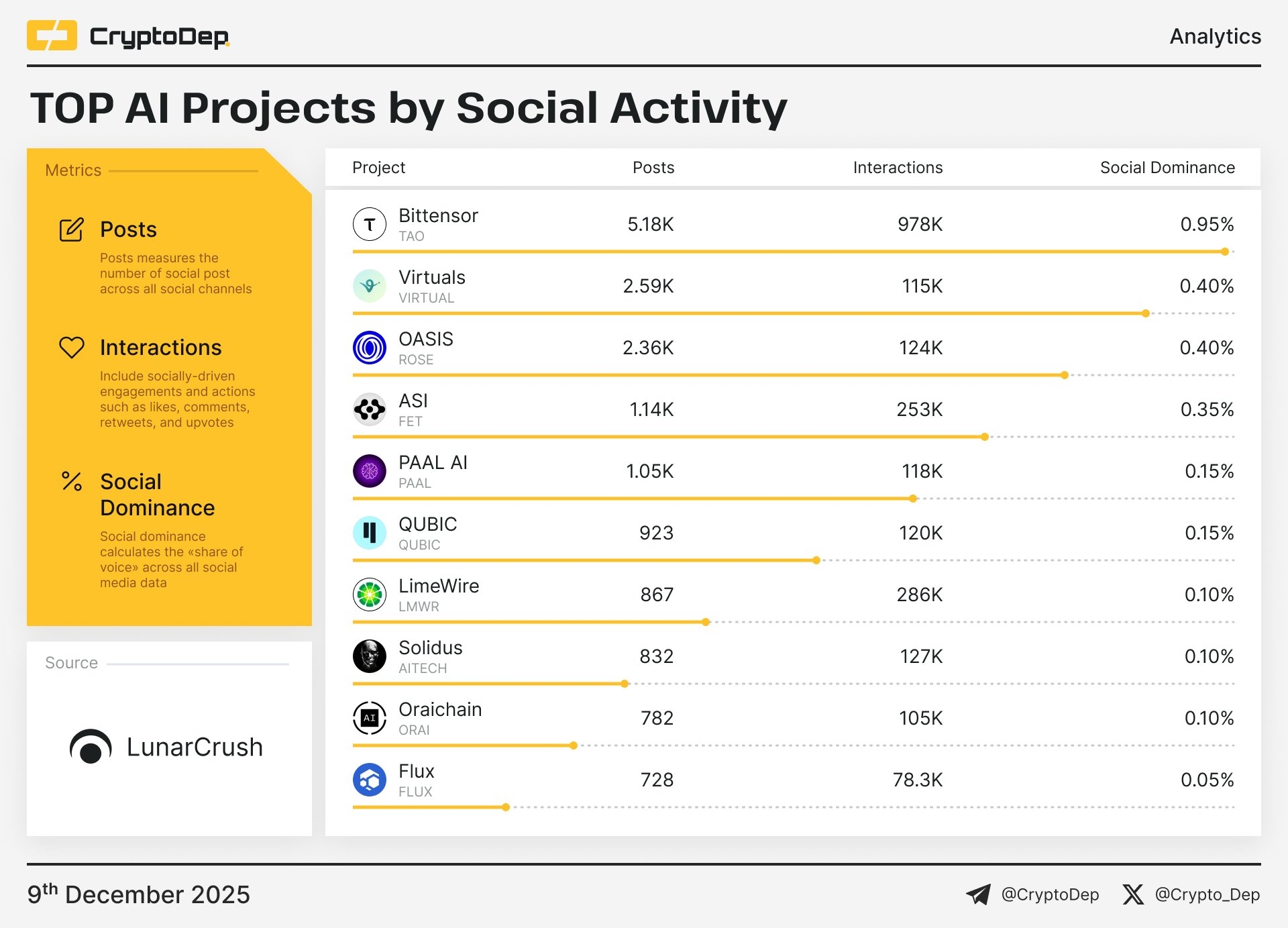Click the OASIS ROSE circular logo
The height and width of the screenshot is (928, 1288).
[369, 347]
